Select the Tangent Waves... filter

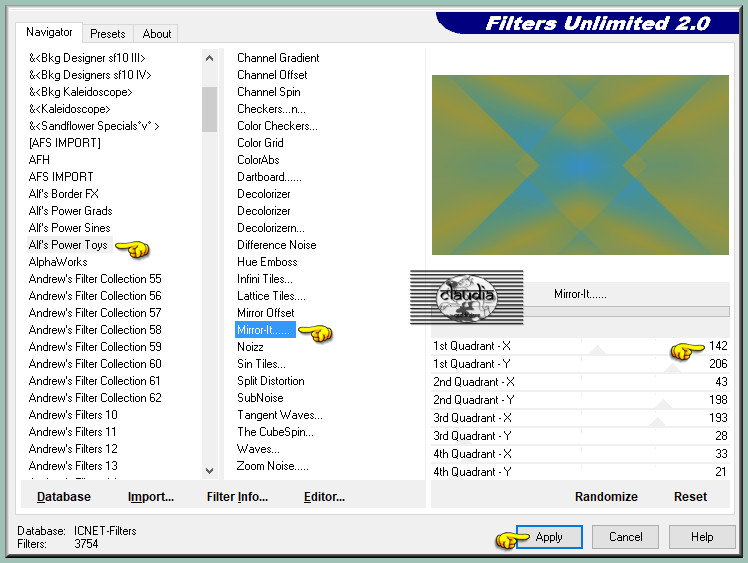click(280, 415)
